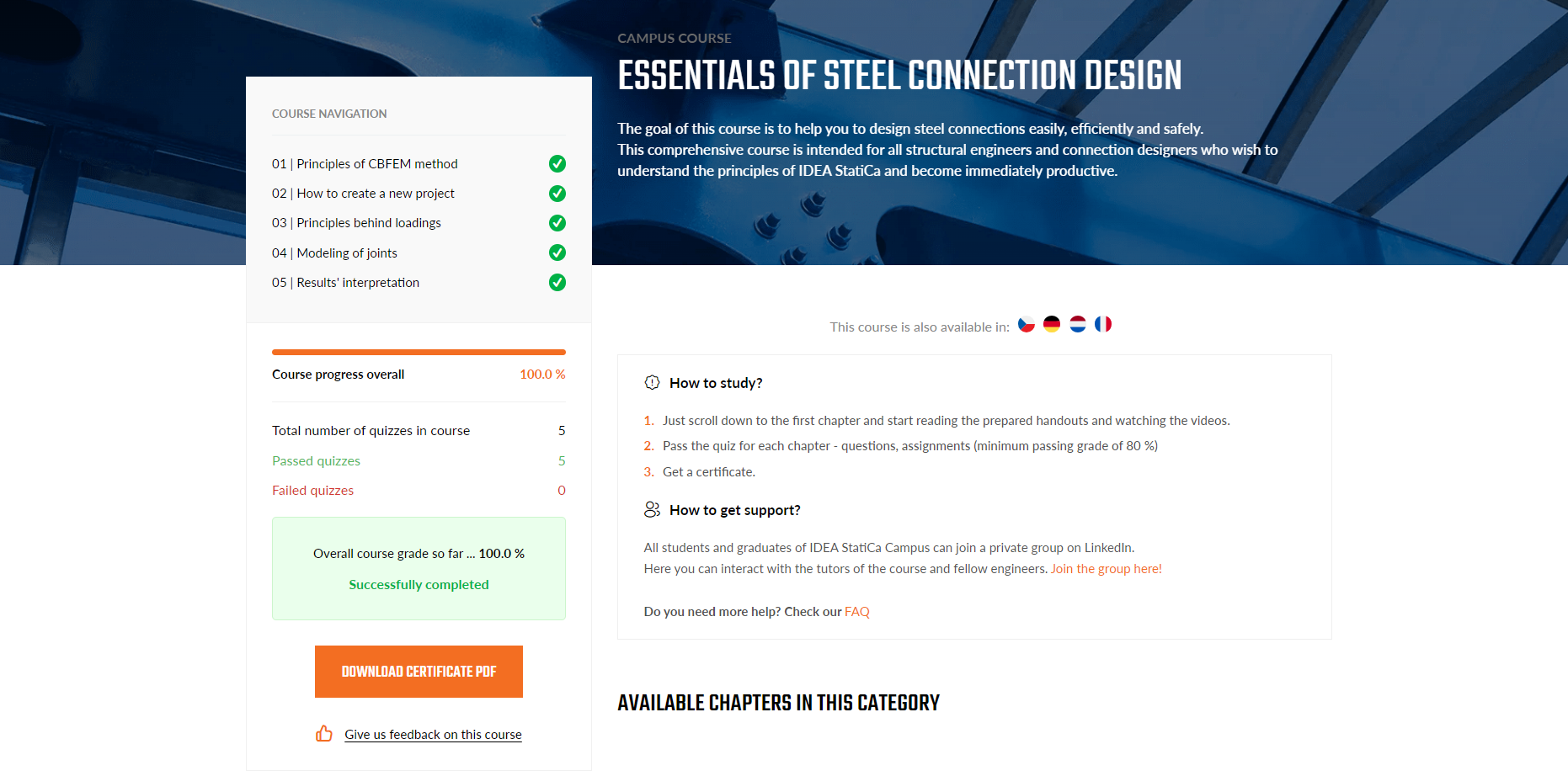Click checkmark next to Principles behind loadings
This screenshot has width=1568, height=776.
pos(557,223)
